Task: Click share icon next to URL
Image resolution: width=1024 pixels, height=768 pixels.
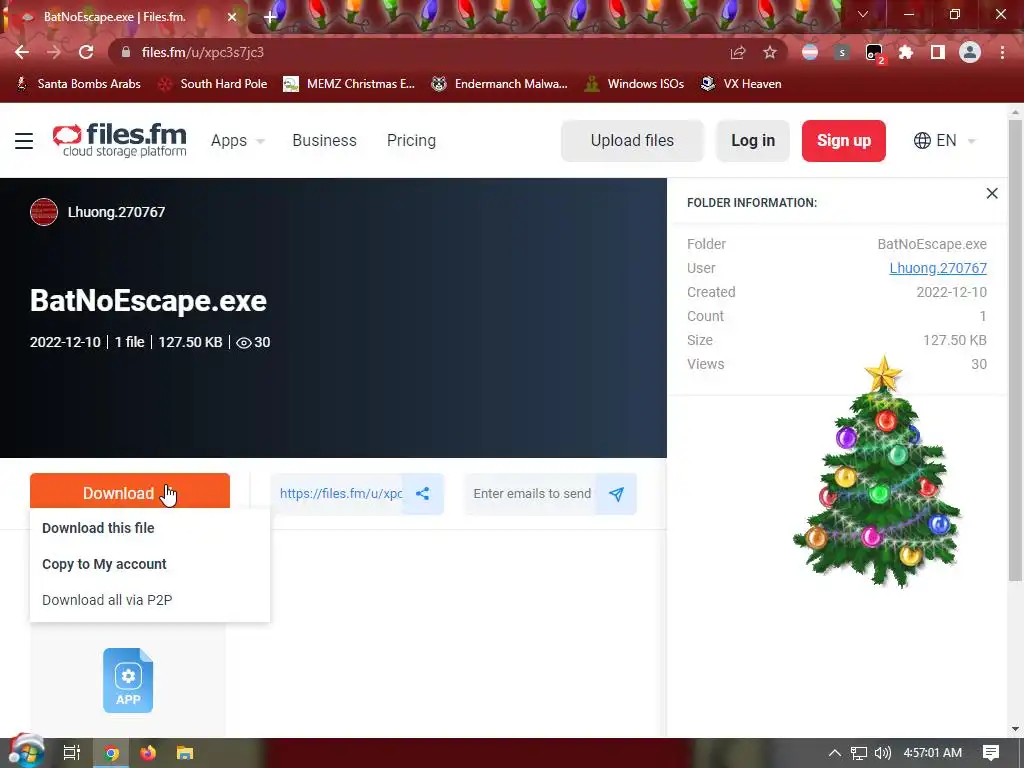Action: click(423, 494)
